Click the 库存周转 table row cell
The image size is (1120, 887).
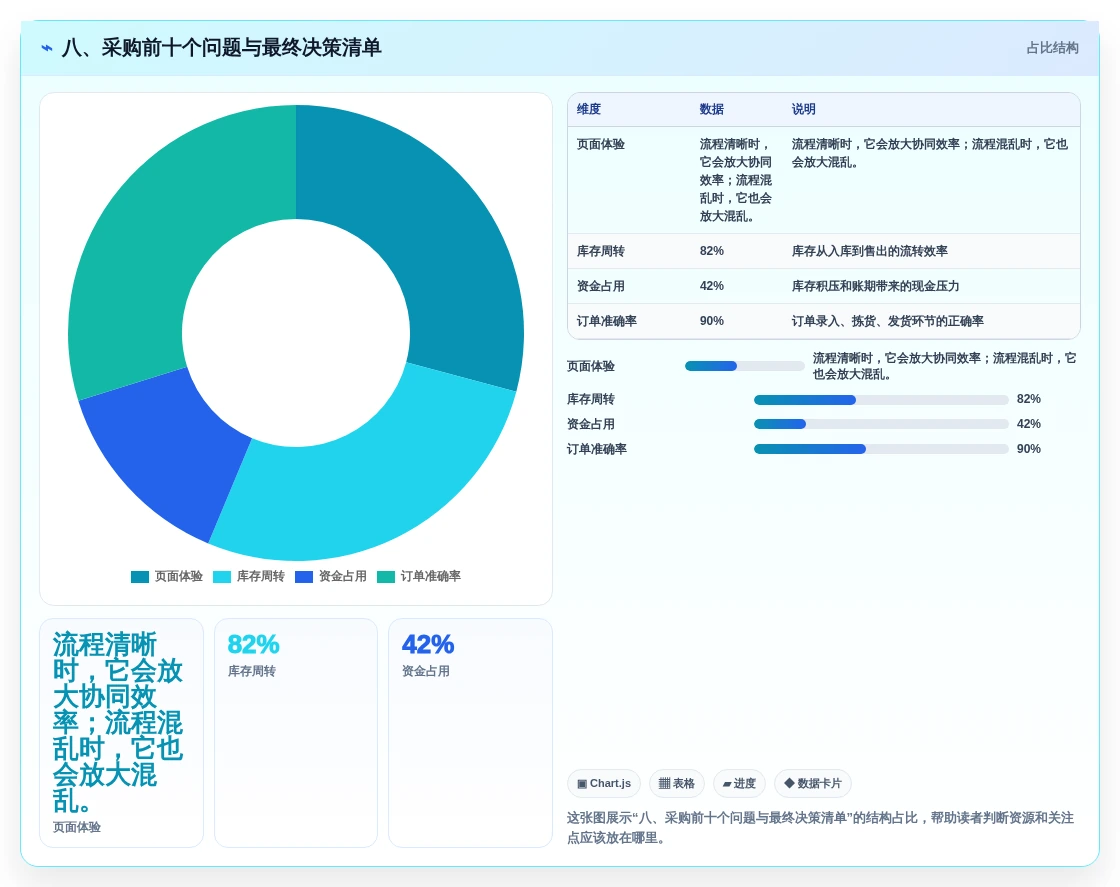[x=601, y=251]
